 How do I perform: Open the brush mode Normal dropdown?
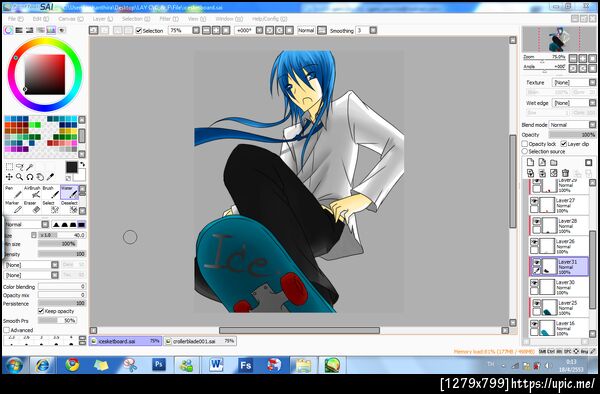pos(45,225)
